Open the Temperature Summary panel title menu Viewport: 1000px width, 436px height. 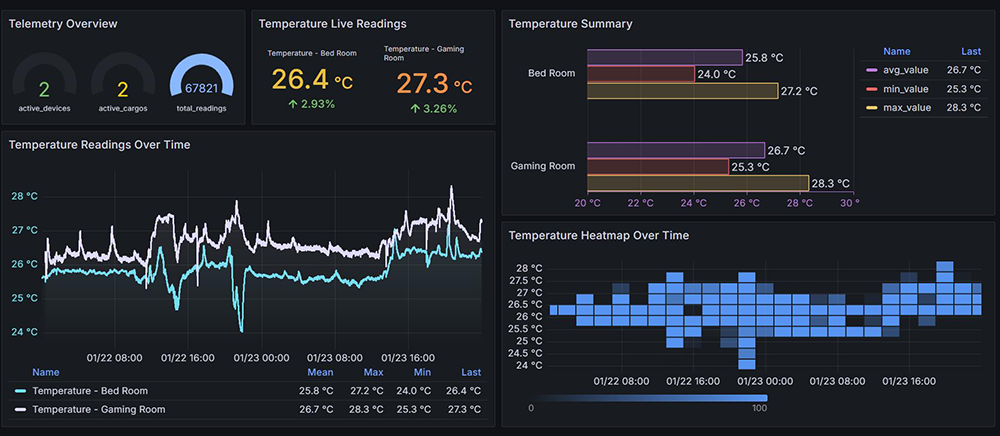[571, 24]
